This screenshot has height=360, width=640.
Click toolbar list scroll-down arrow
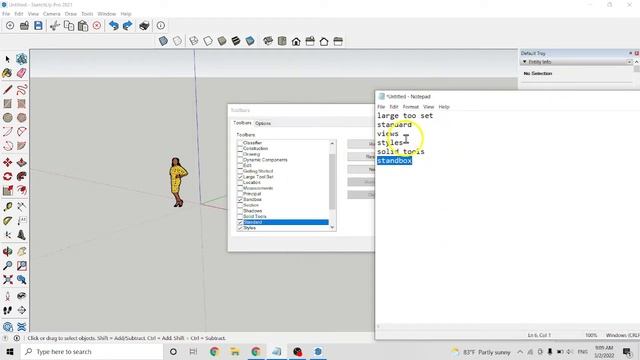pos(332,227)
